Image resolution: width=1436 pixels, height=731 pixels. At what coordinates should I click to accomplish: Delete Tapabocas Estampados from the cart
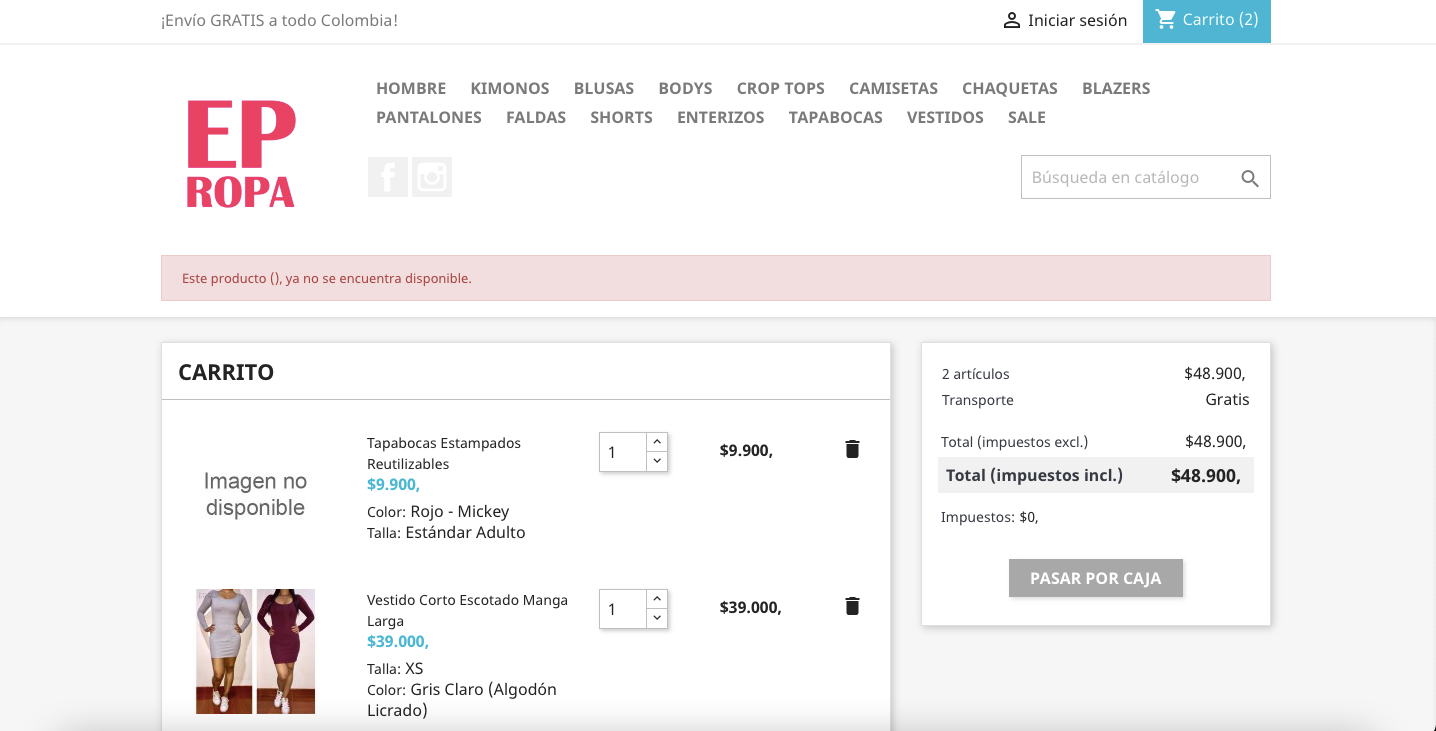point(852,449)
